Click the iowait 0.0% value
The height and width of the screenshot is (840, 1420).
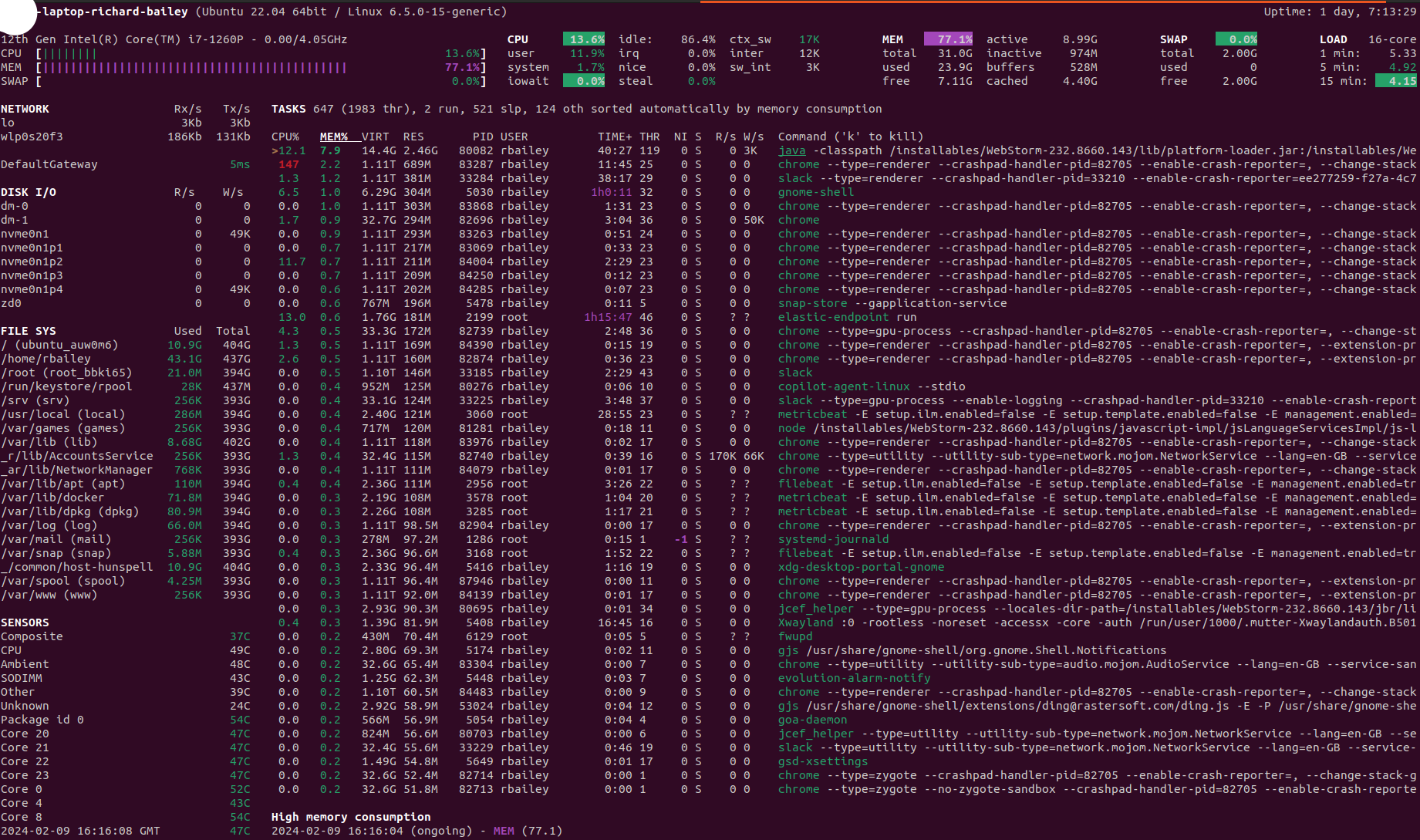tap(584, 81)
